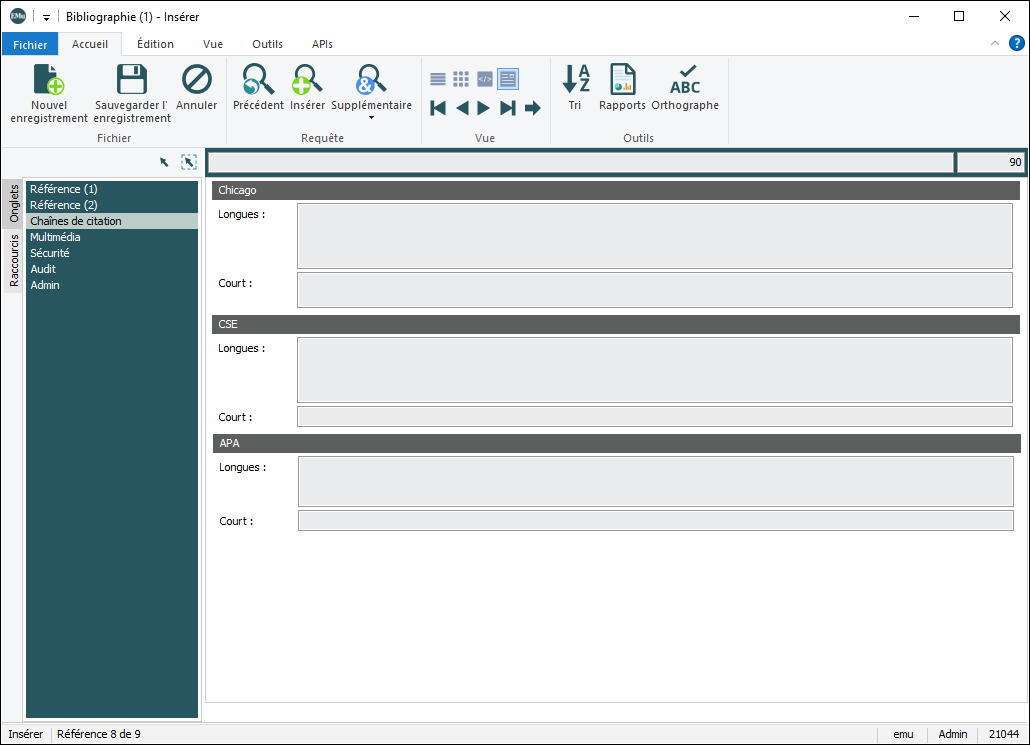The height and width of the screenshot is (745, 1030).
Task: Collapse the ribbon with the chevron
Action: [x=994, y=44]
